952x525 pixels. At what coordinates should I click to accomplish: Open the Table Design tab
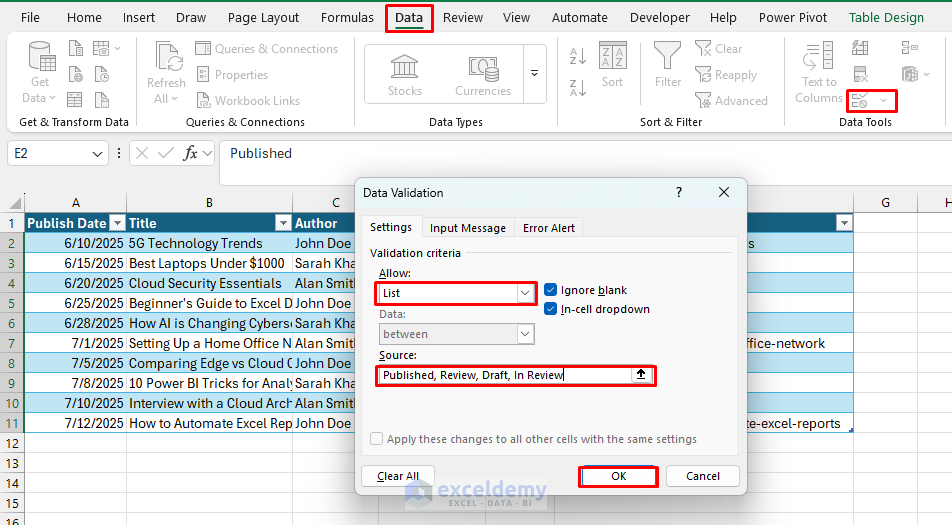886,18
